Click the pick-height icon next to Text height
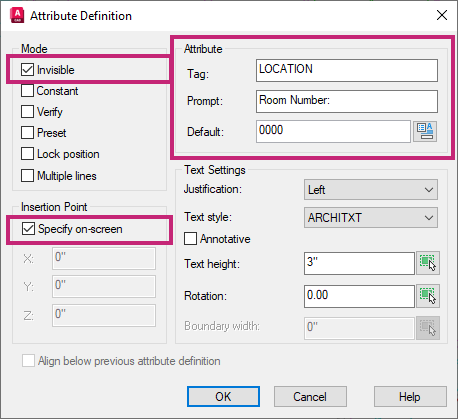The height and width of the screenshot is (419, 458). coord(428,263)
